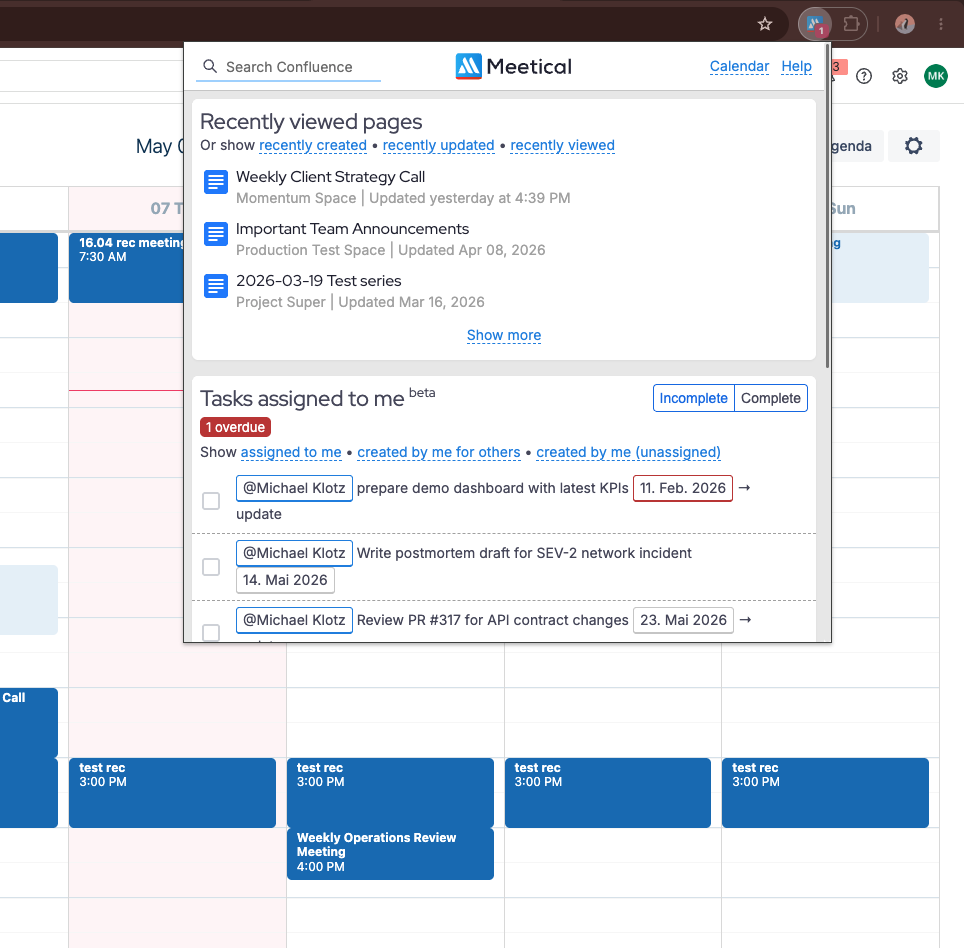Click task text 'Write postmortem draft for SEV-2 network incident'
Screen dimensions: 964x948
pyautogui.click(x=524, y=553)
